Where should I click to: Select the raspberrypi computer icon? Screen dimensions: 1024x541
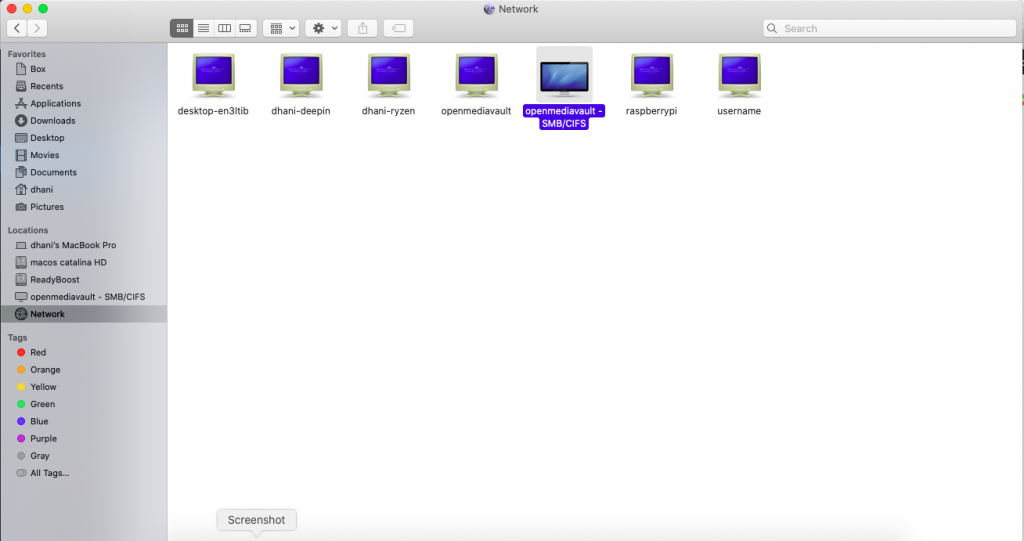click(652, 75)
